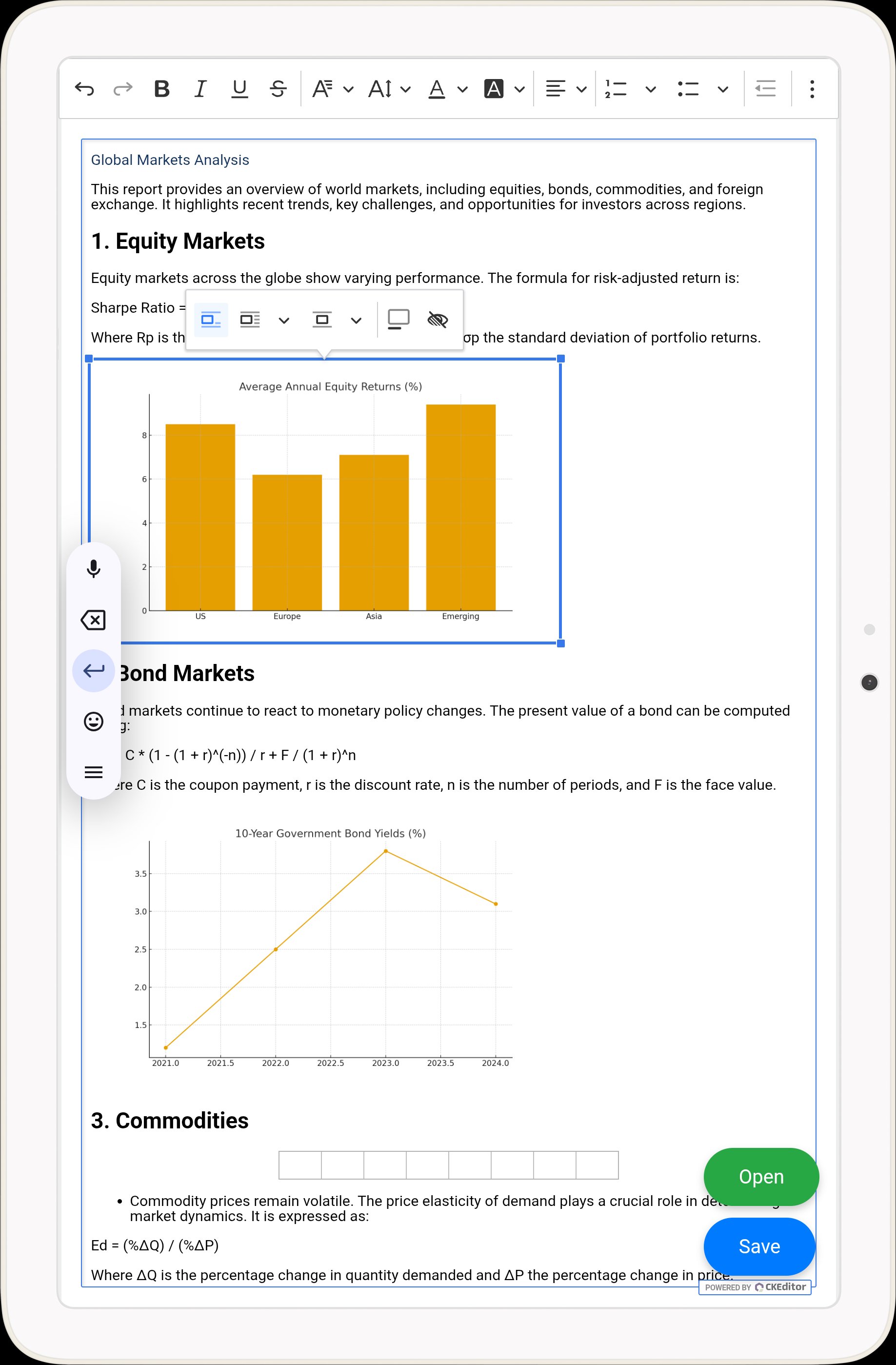Open the Powered by CKEditor link
This screenshot has width=896, height=1365.
click(755, 1287)
